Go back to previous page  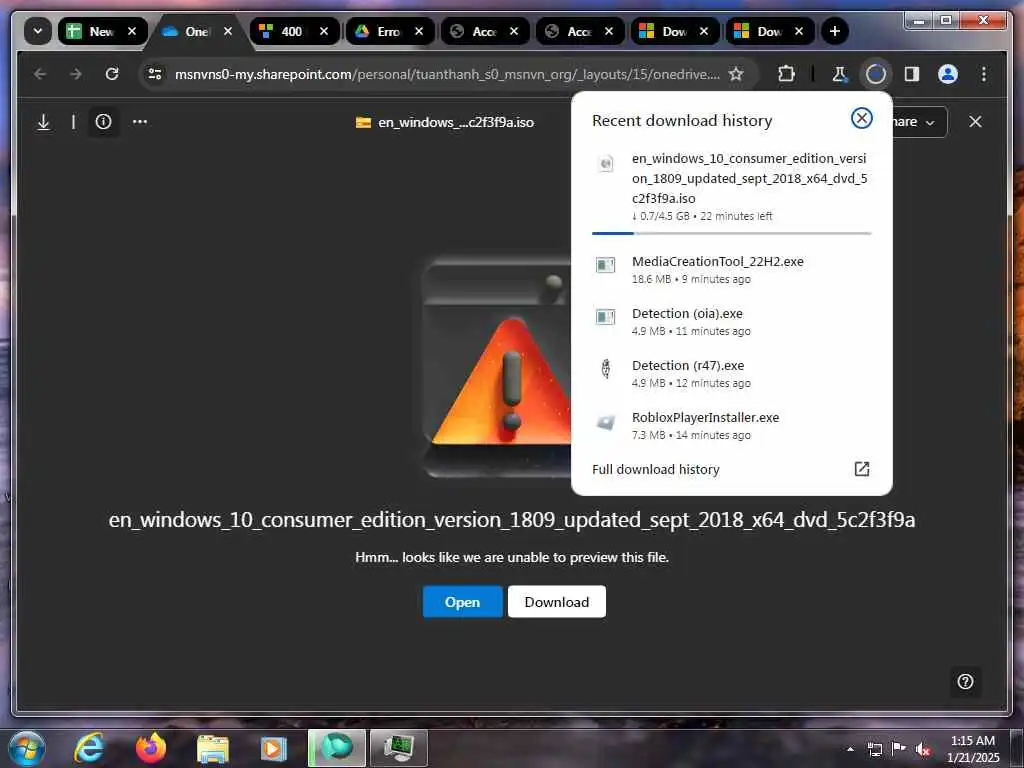coord(40,74)
